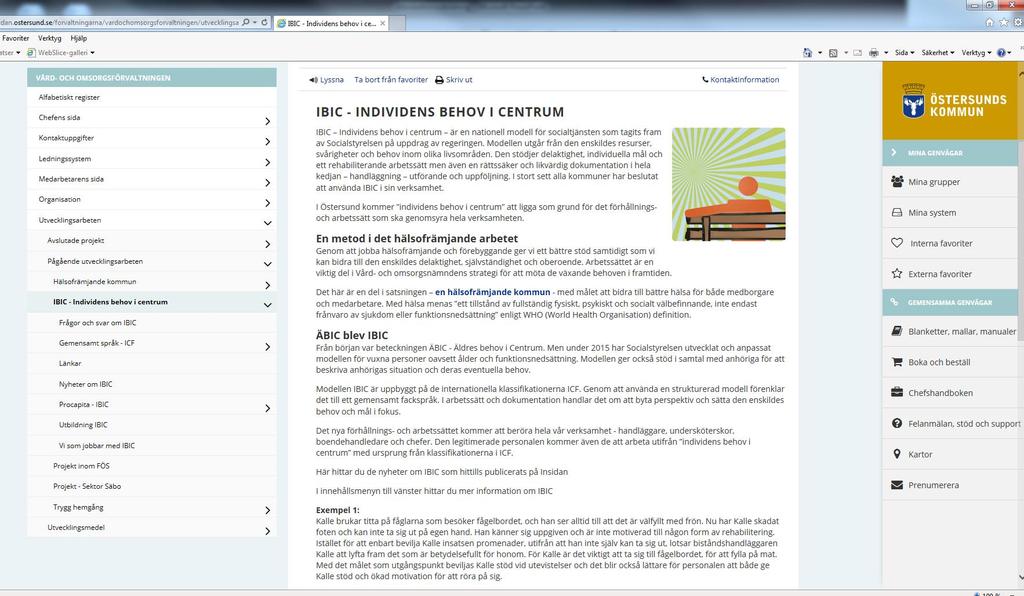Expand the Medarbetarens sida arrow
Viewport: 1024px width, 596px height.
click(x=268, y=182)
